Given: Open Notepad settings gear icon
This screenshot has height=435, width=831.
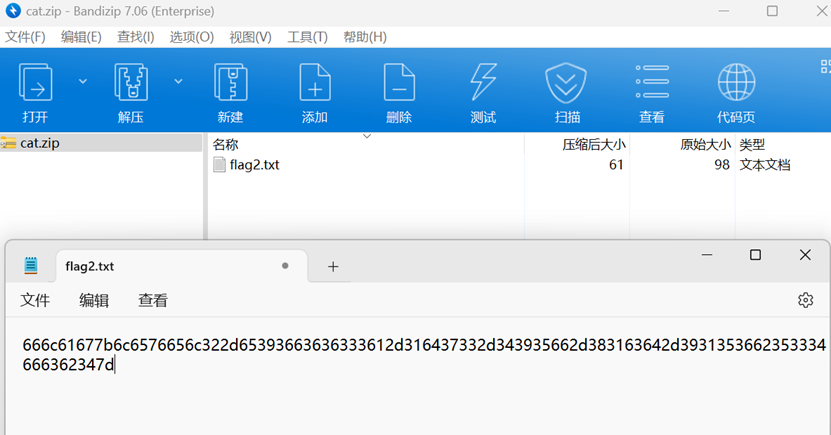Looking at the screenshot, I should [x=805, y=300].
